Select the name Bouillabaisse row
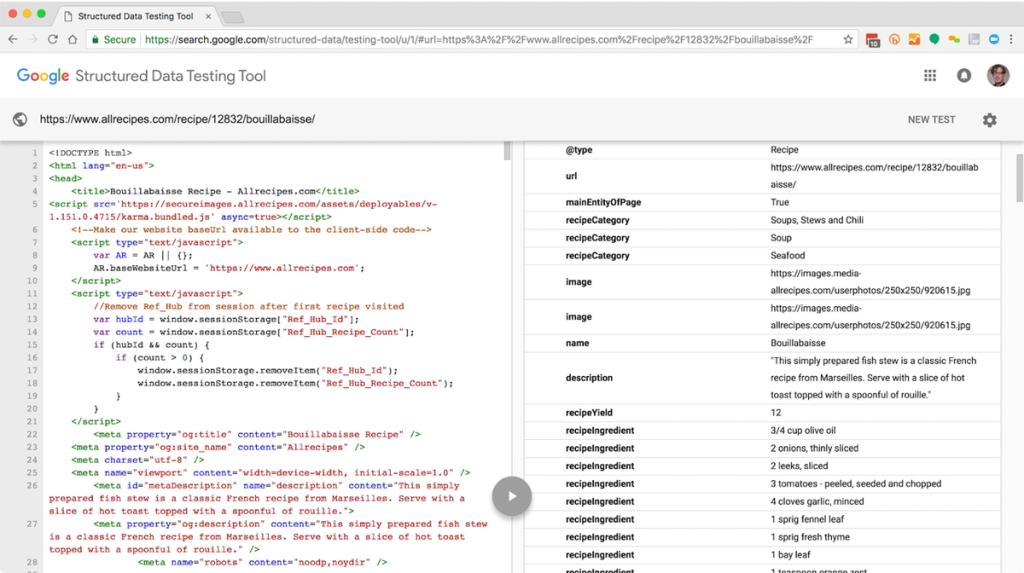The image size is (1024, 573). click(x=762, y=343)
